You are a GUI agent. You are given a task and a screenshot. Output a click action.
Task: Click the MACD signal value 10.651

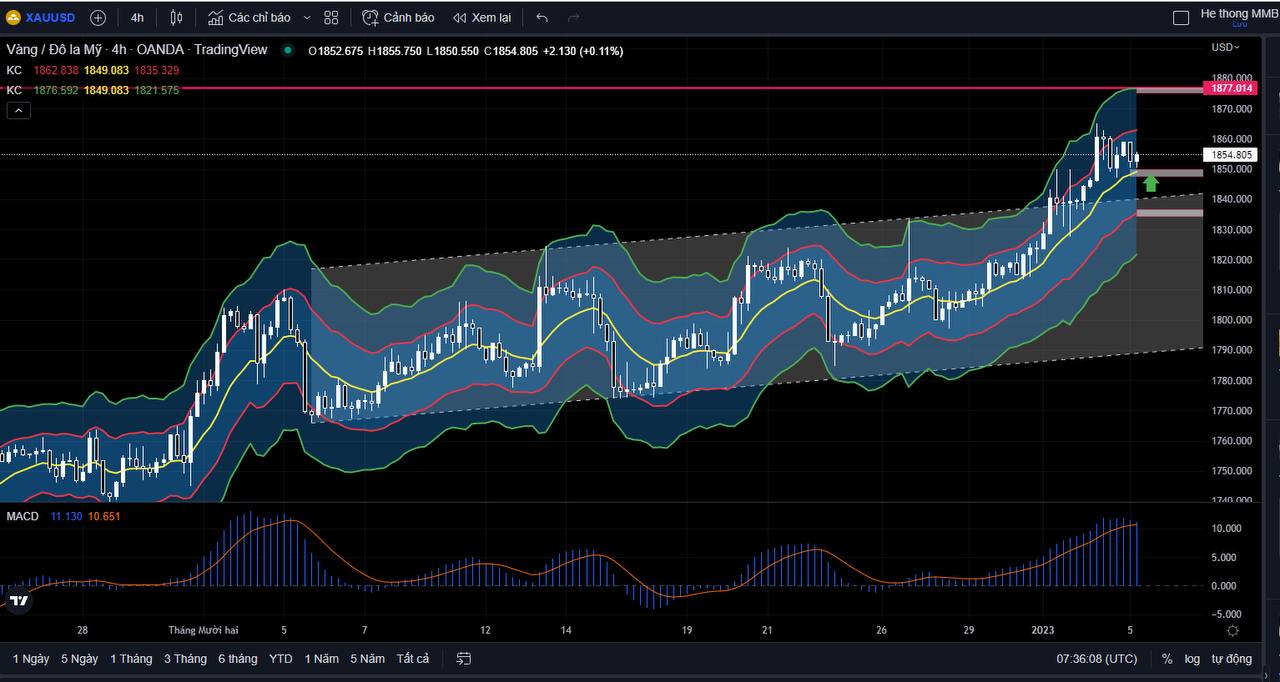104,516
